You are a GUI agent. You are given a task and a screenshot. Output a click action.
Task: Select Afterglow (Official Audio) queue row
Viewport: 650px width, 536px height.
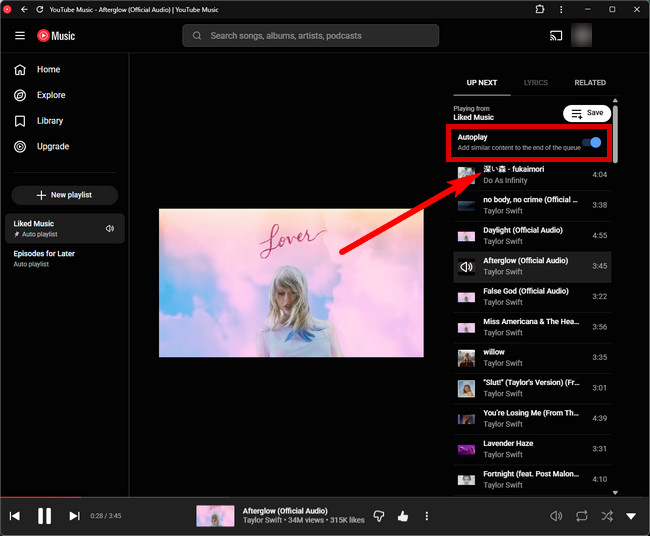(x=532, y=266)
